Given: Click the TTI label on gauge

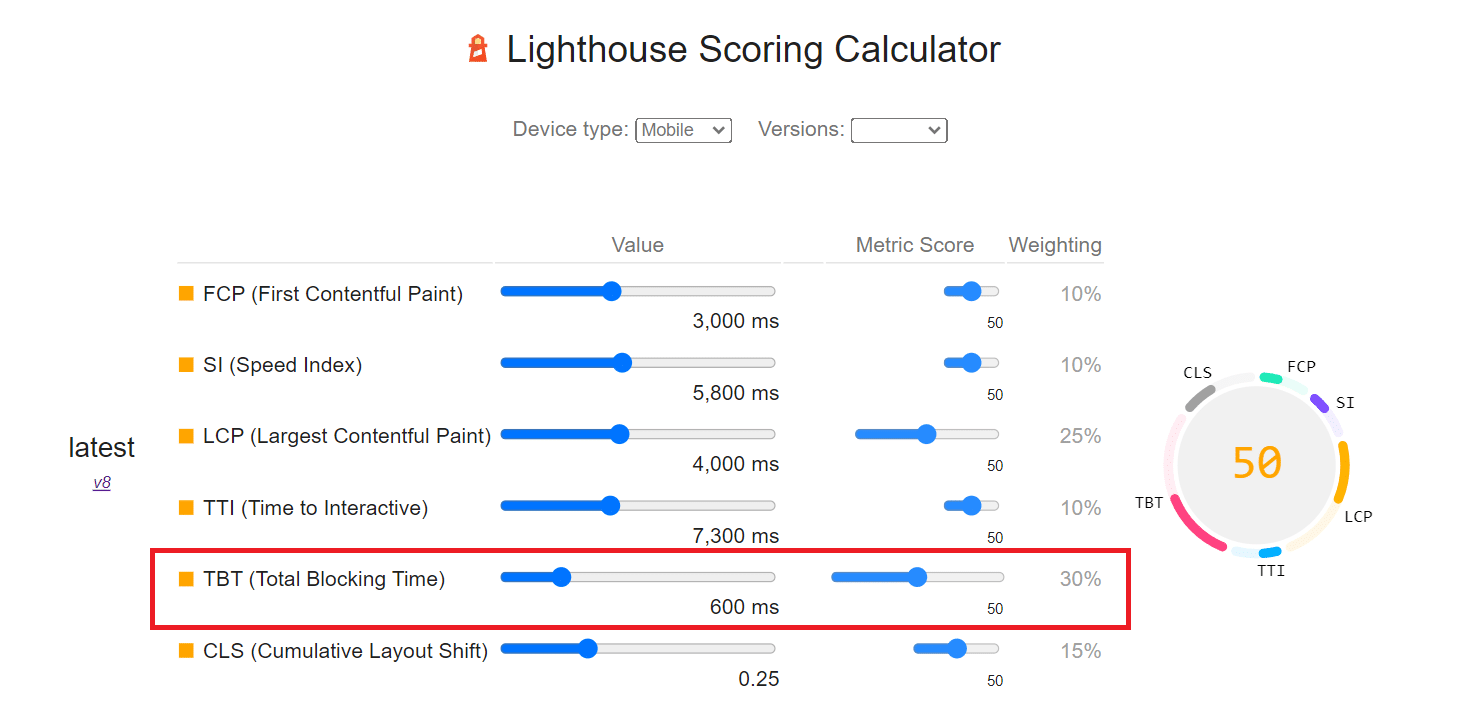Looking at the screenshot, I should click(1271, 571).
